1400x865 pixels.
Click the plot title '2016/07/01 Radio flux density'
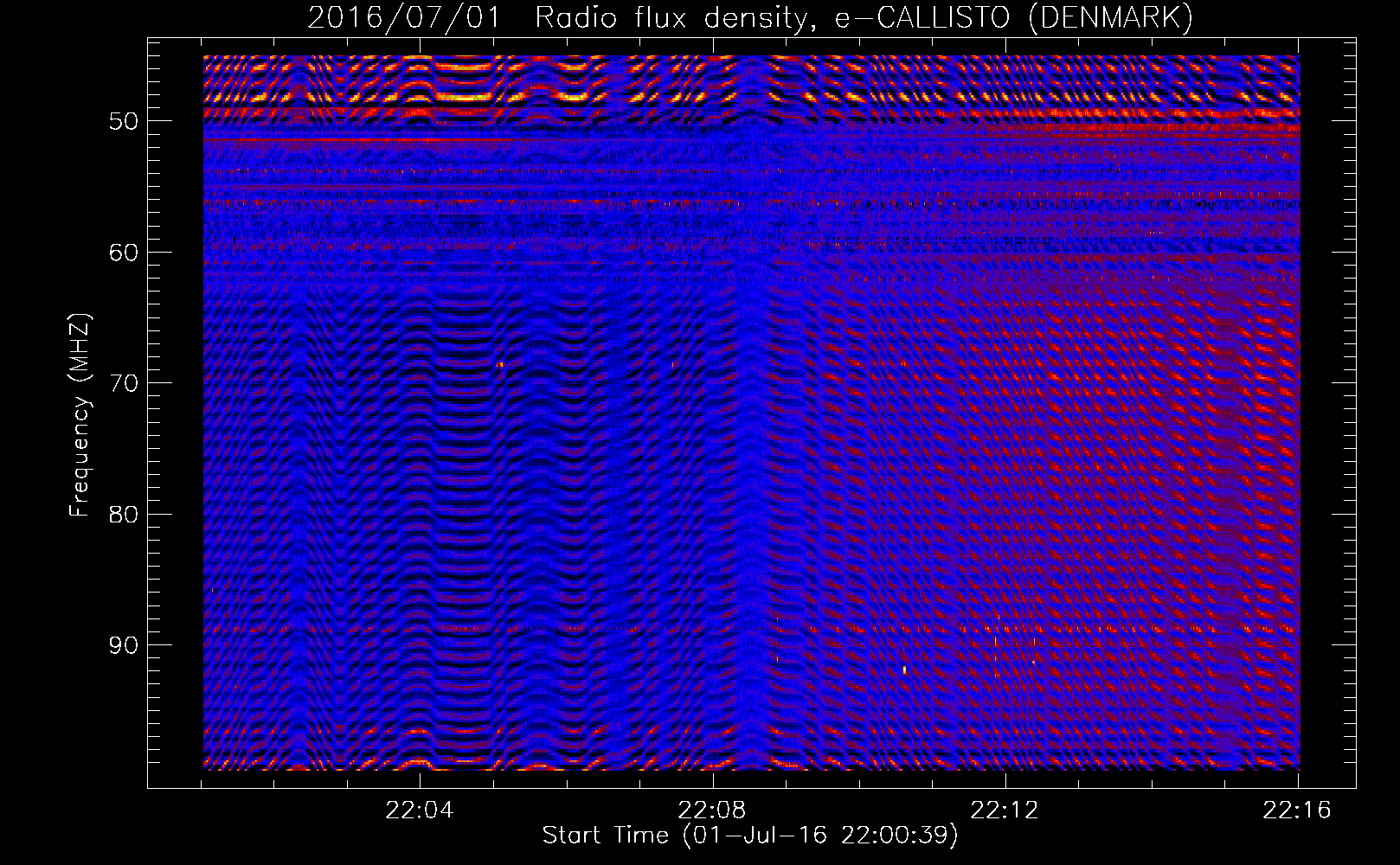click(750, 17)
